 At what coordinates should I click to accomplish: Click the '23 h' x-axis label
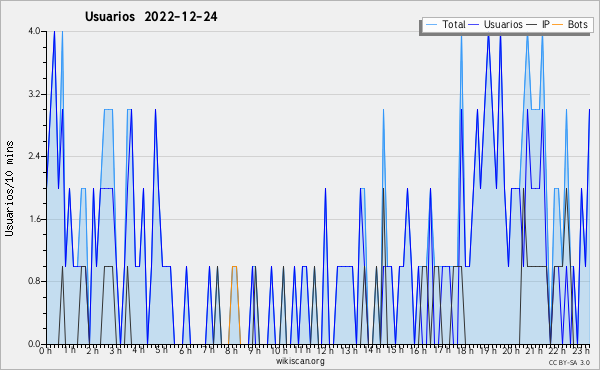click(x=581, y=350)
